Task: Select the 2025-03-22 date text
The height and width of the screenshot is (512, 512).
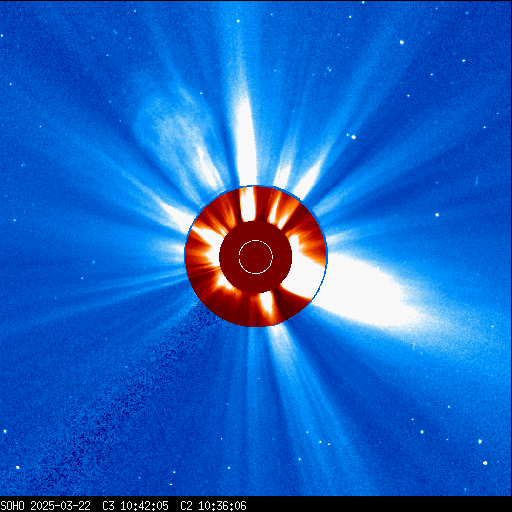Action: point(60,506)
